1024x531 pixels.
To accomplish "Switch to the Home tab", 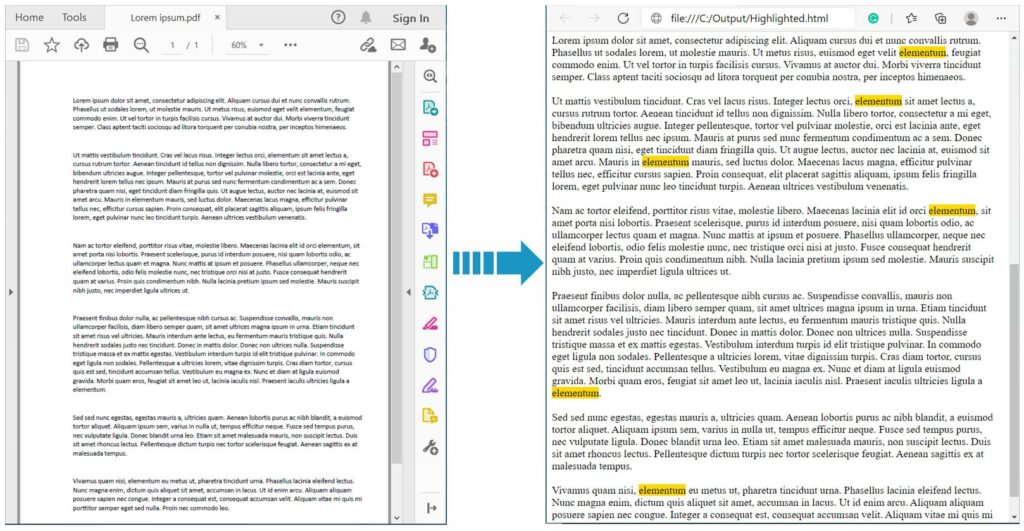I will [29, 18].
